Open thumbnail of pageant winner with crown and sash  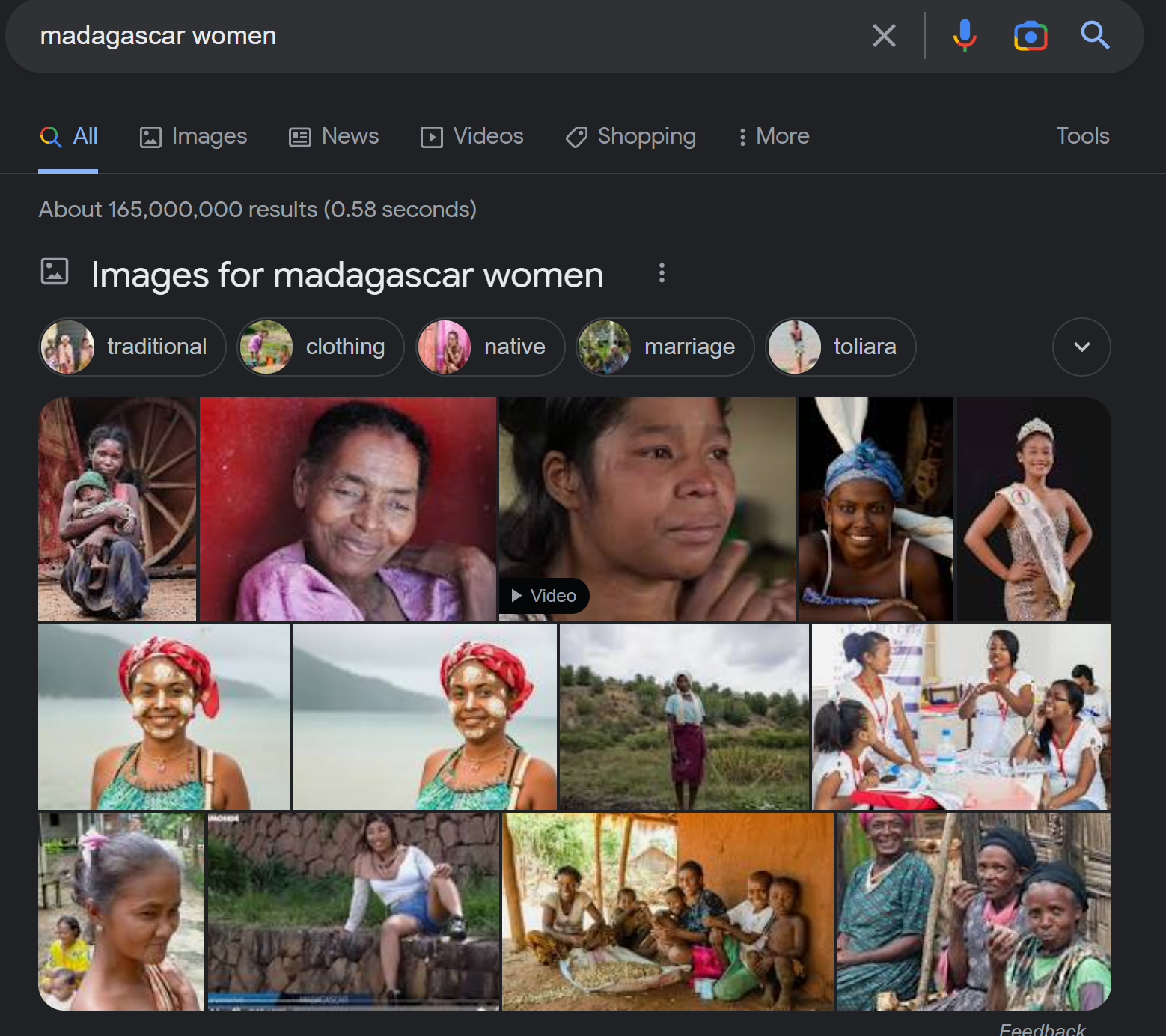(1034, 509)
